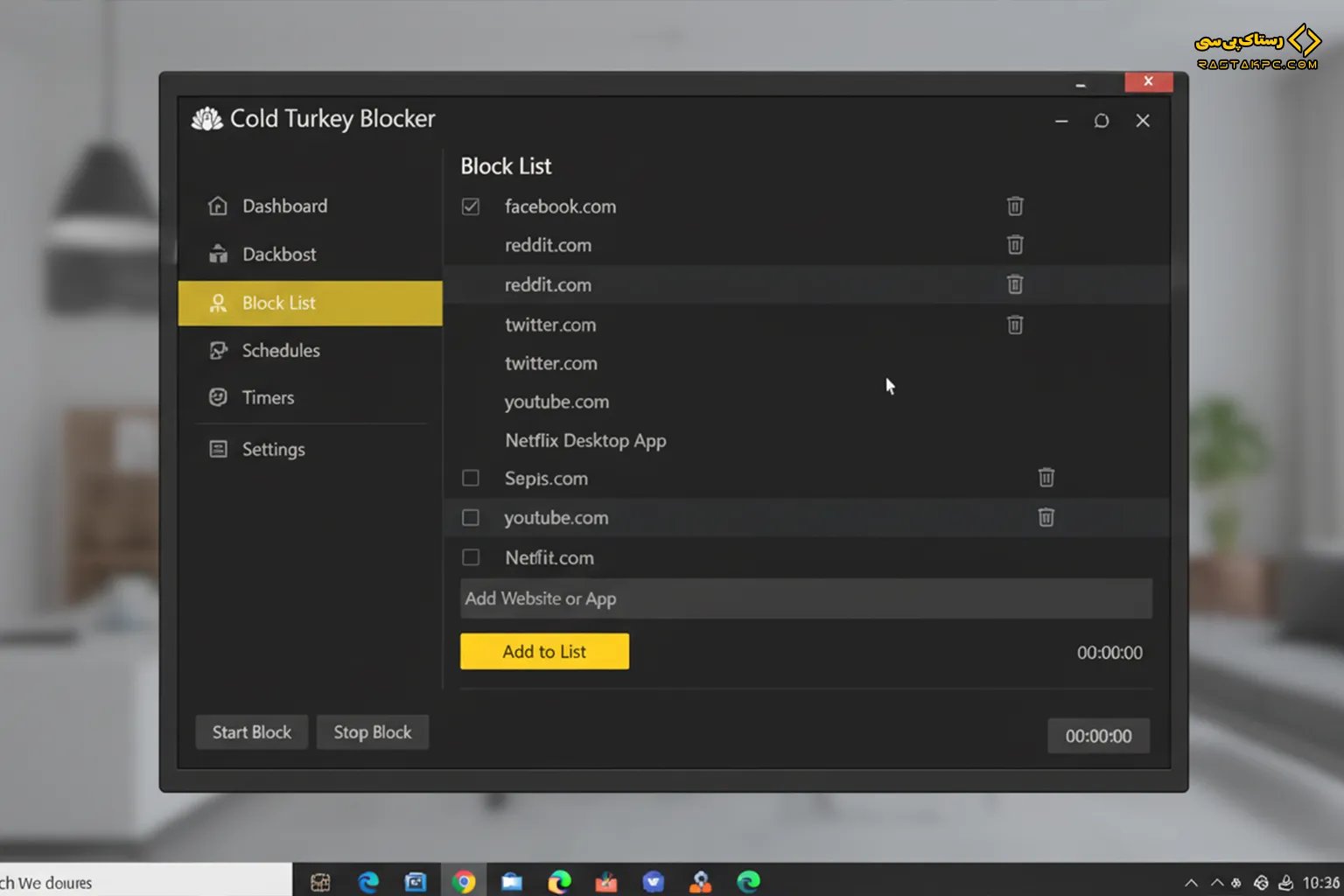Viewport: 1344px width, 896px height.
Task: Uncheck the facebook.com checkbox
Action: pos(471,206)
